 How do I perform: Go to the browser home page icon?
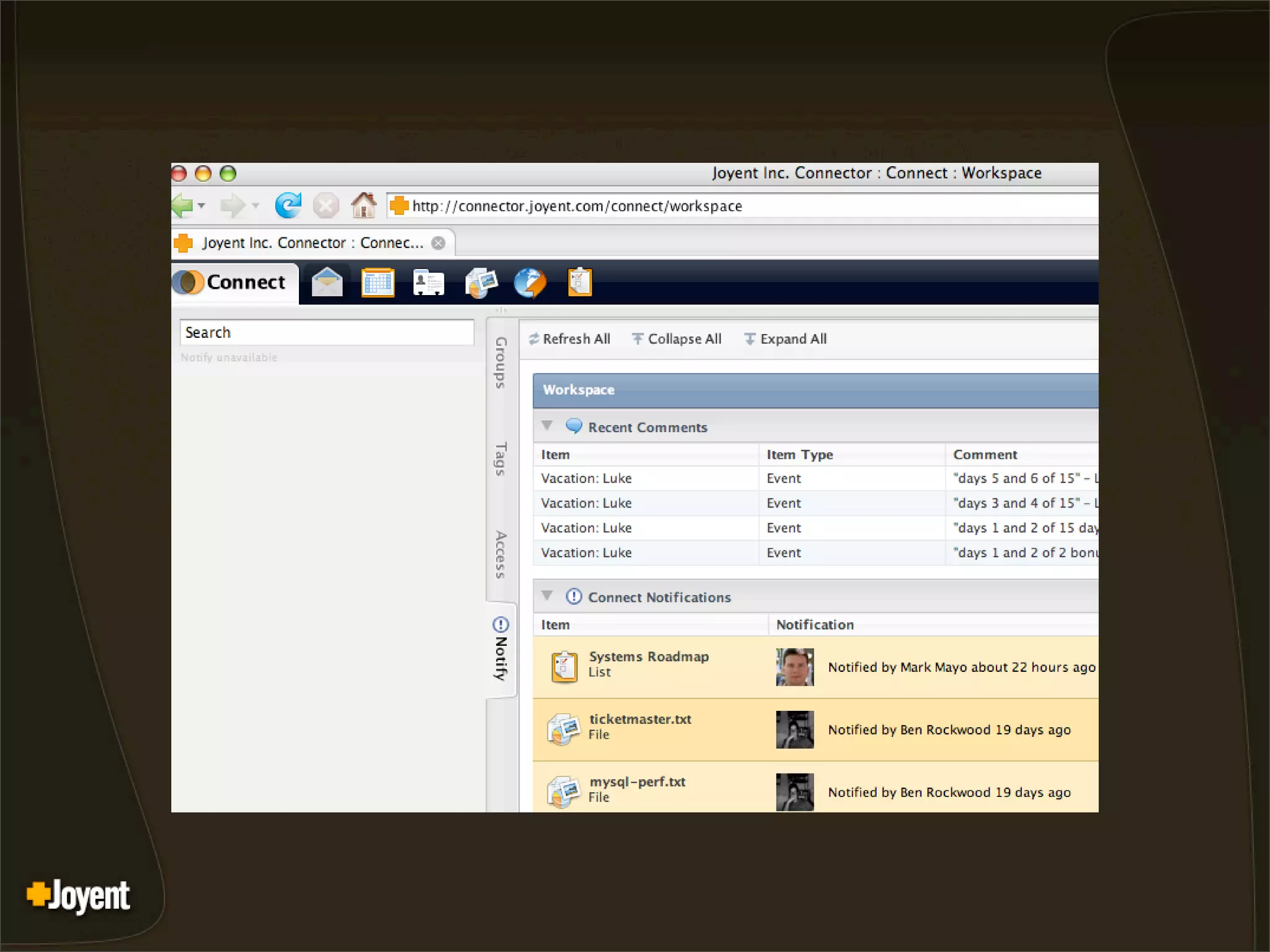coord(364,205)
